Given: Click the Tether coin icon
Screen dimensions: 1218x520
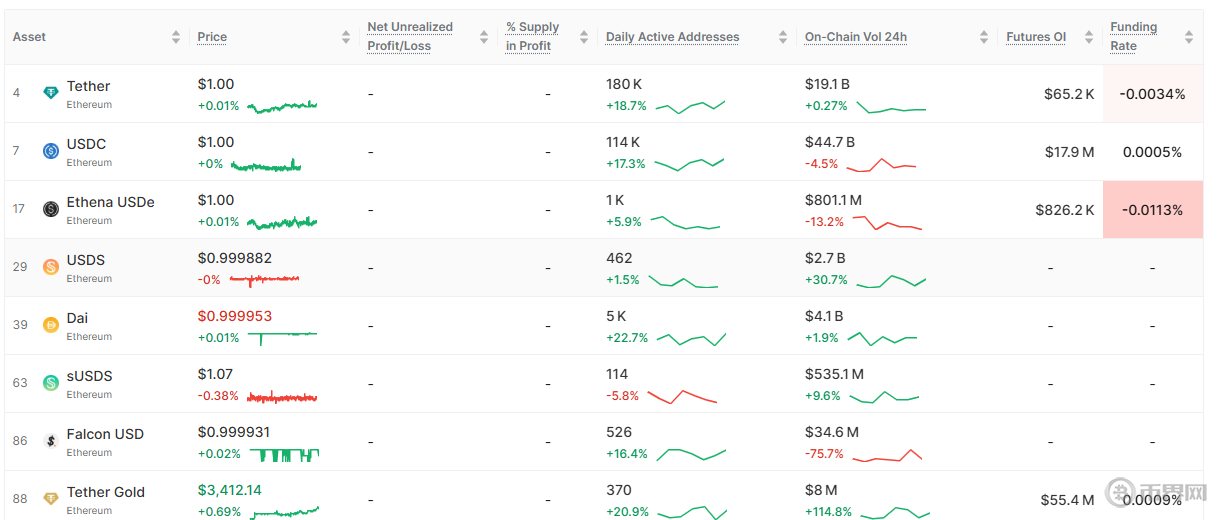Looking at the screenshot, I should pos(51,93).
